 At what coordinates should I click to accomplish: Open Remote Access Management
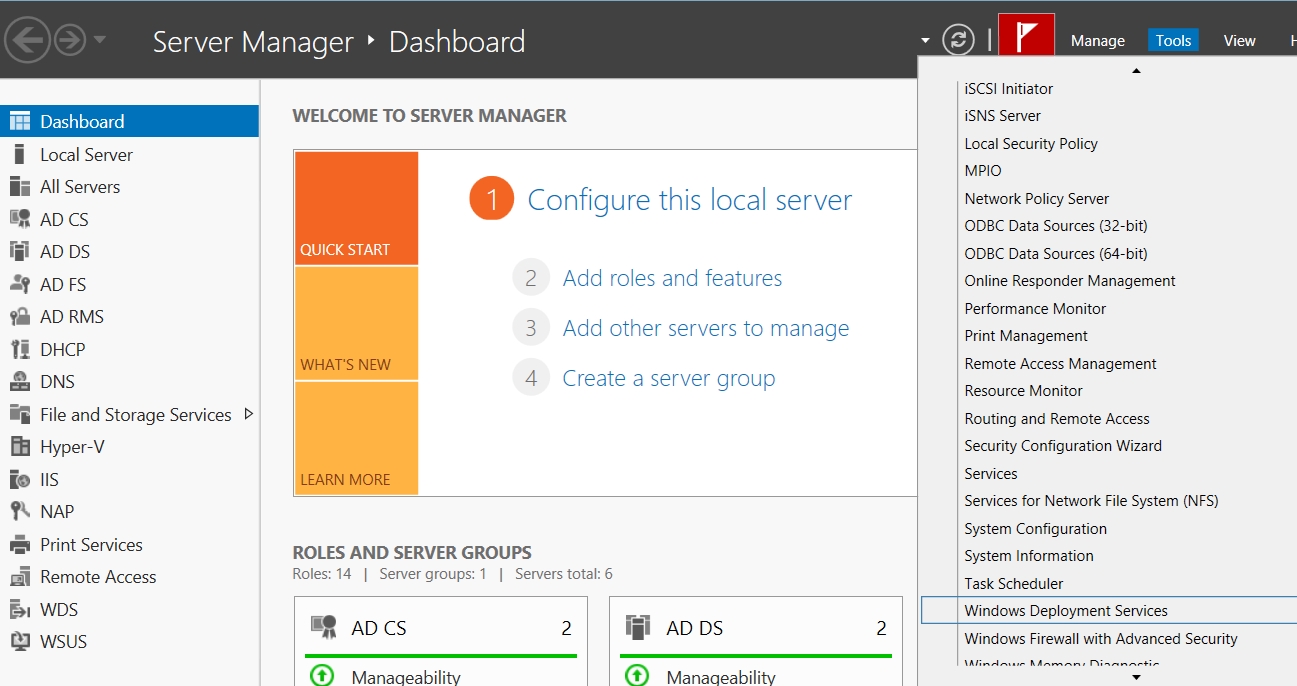1061,364
